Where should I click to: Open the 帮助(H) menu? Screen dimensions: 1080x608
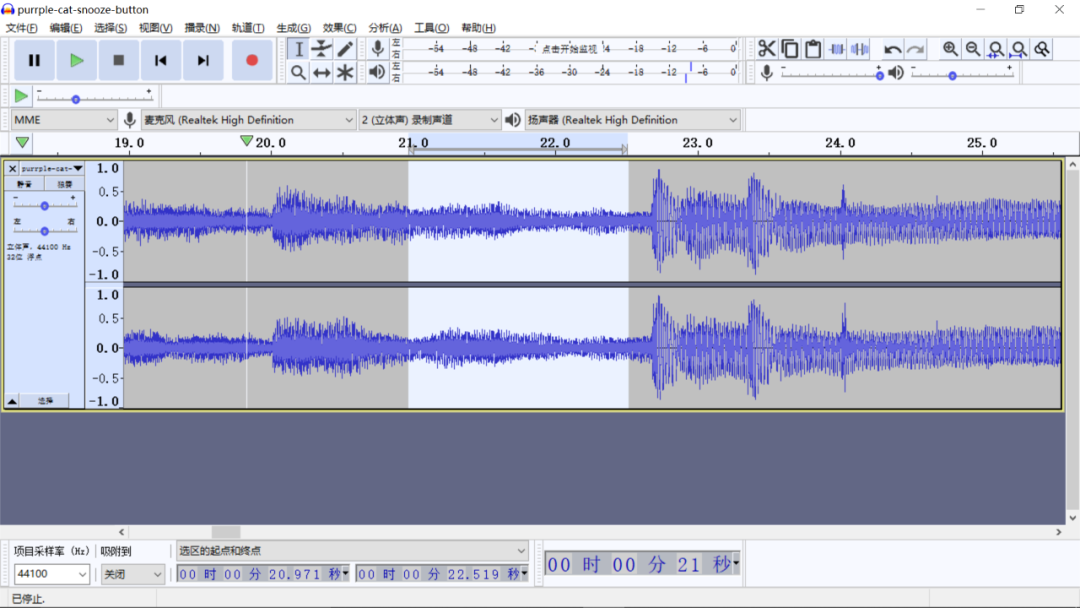point(478,28)
